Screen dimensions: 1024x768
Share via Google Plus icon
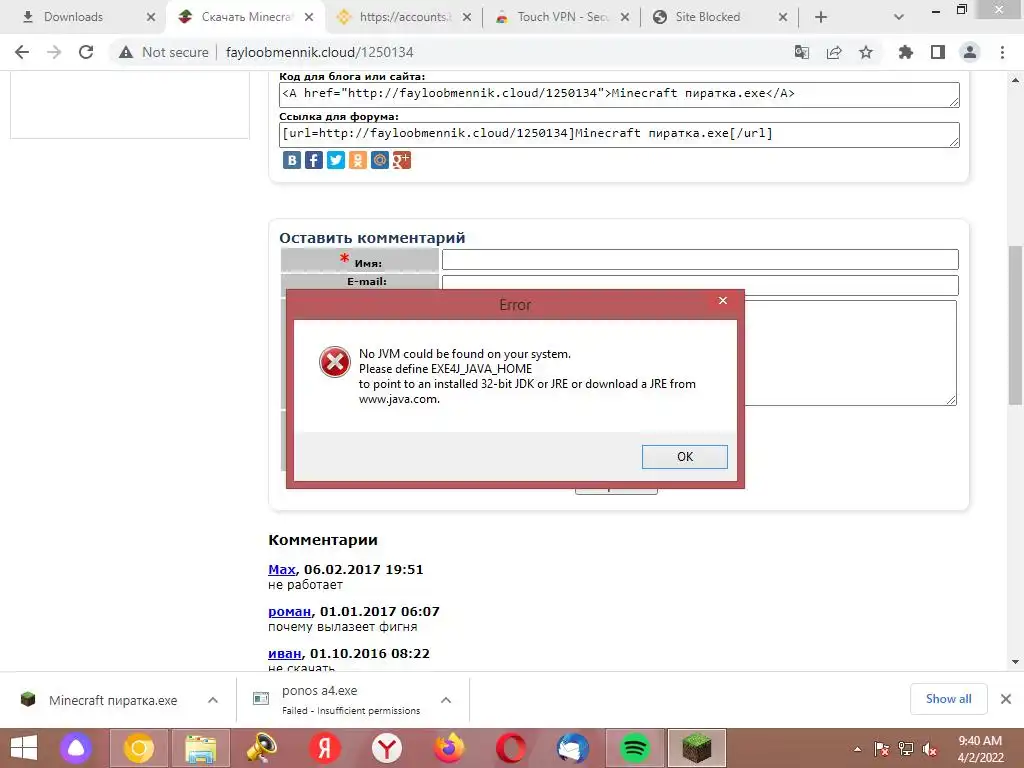(402, 160)
